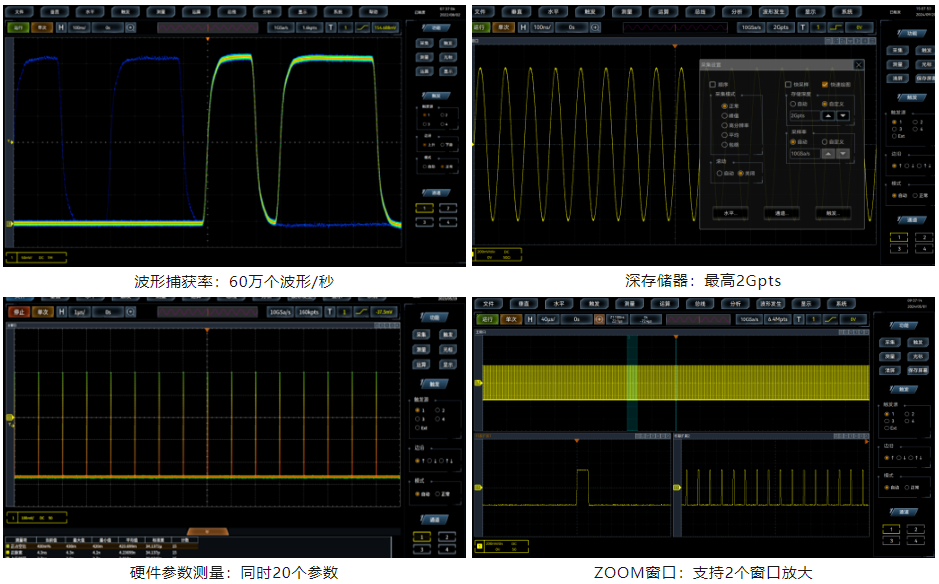Click the 水平... button in the acquisition dialog

point(729,213)
